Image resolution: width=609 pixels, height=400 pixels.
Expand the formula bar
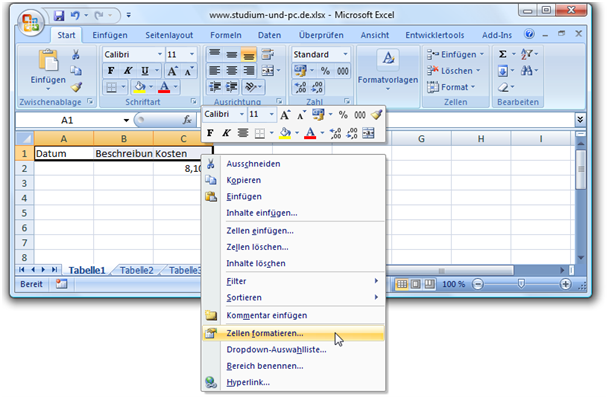(580, 120)
